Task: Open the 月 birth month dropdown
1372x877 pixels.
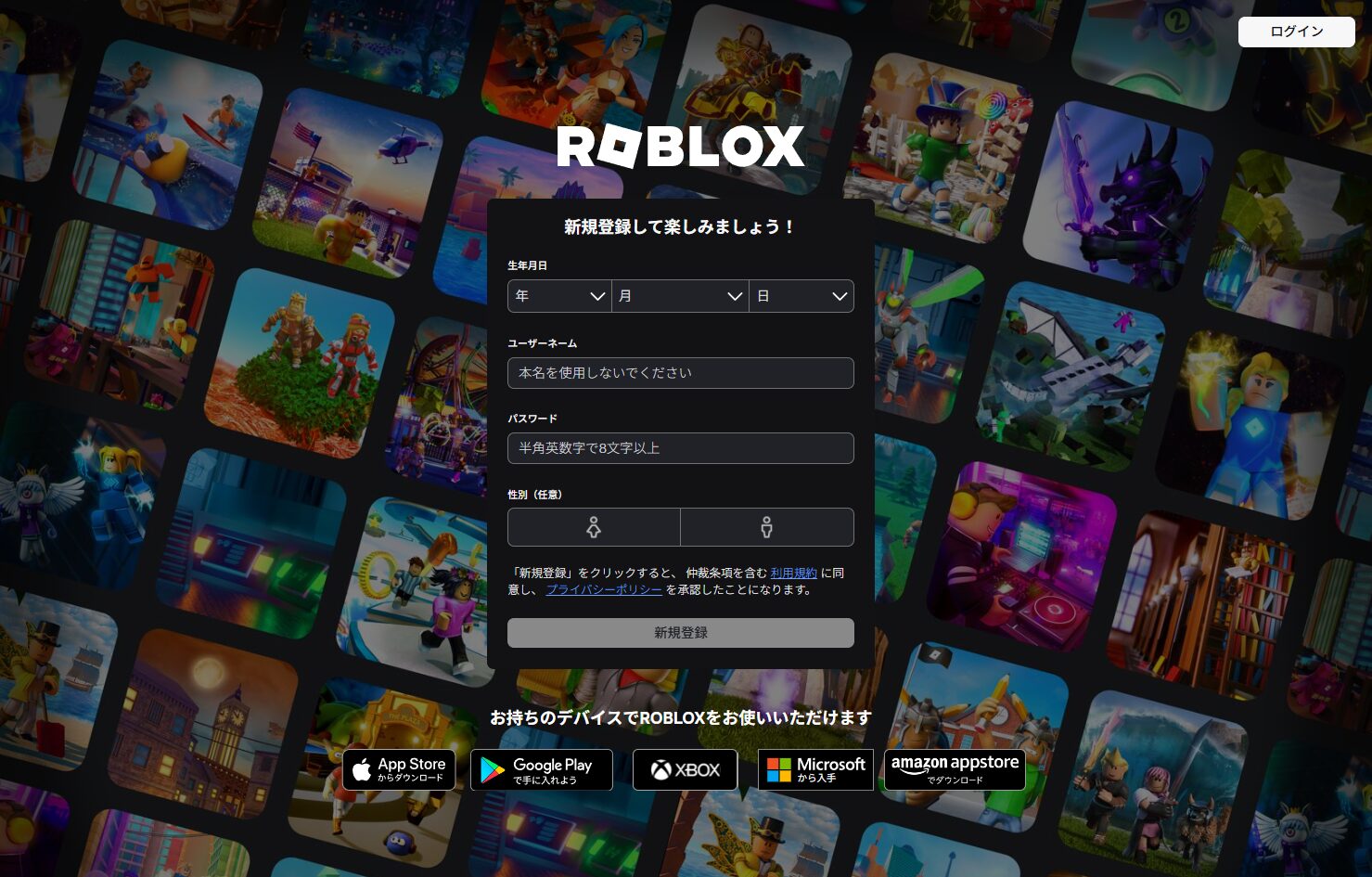Action: point(680,296)
